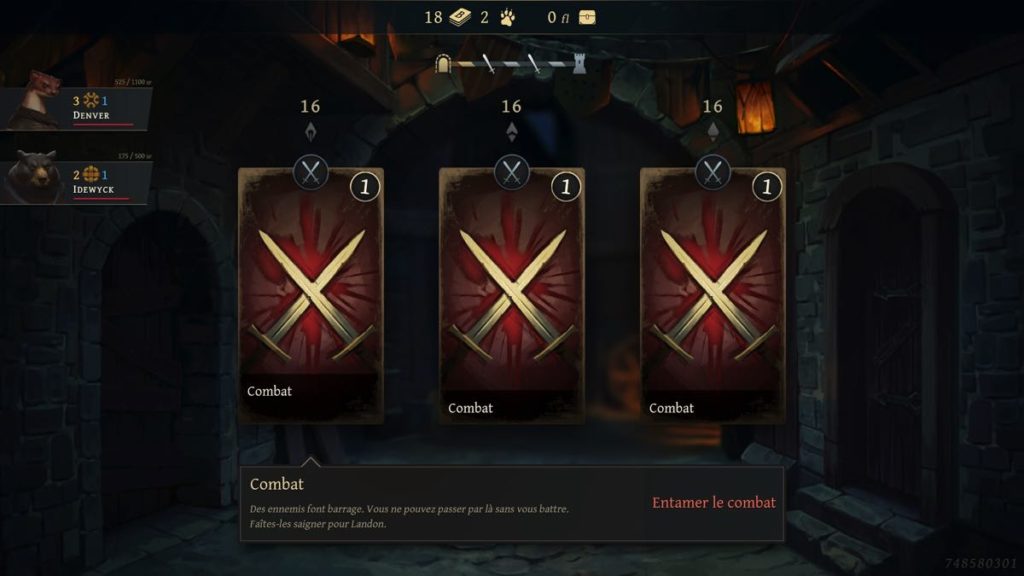Viewport: 1024px width, 576px height.
Task: Click the level 1 badge on left card
Action: pyautogui.click(x=365, y=187)
